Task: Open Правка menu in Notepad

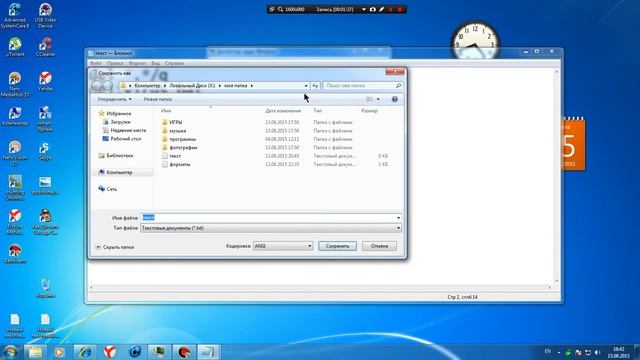Action: coord(115,63)
